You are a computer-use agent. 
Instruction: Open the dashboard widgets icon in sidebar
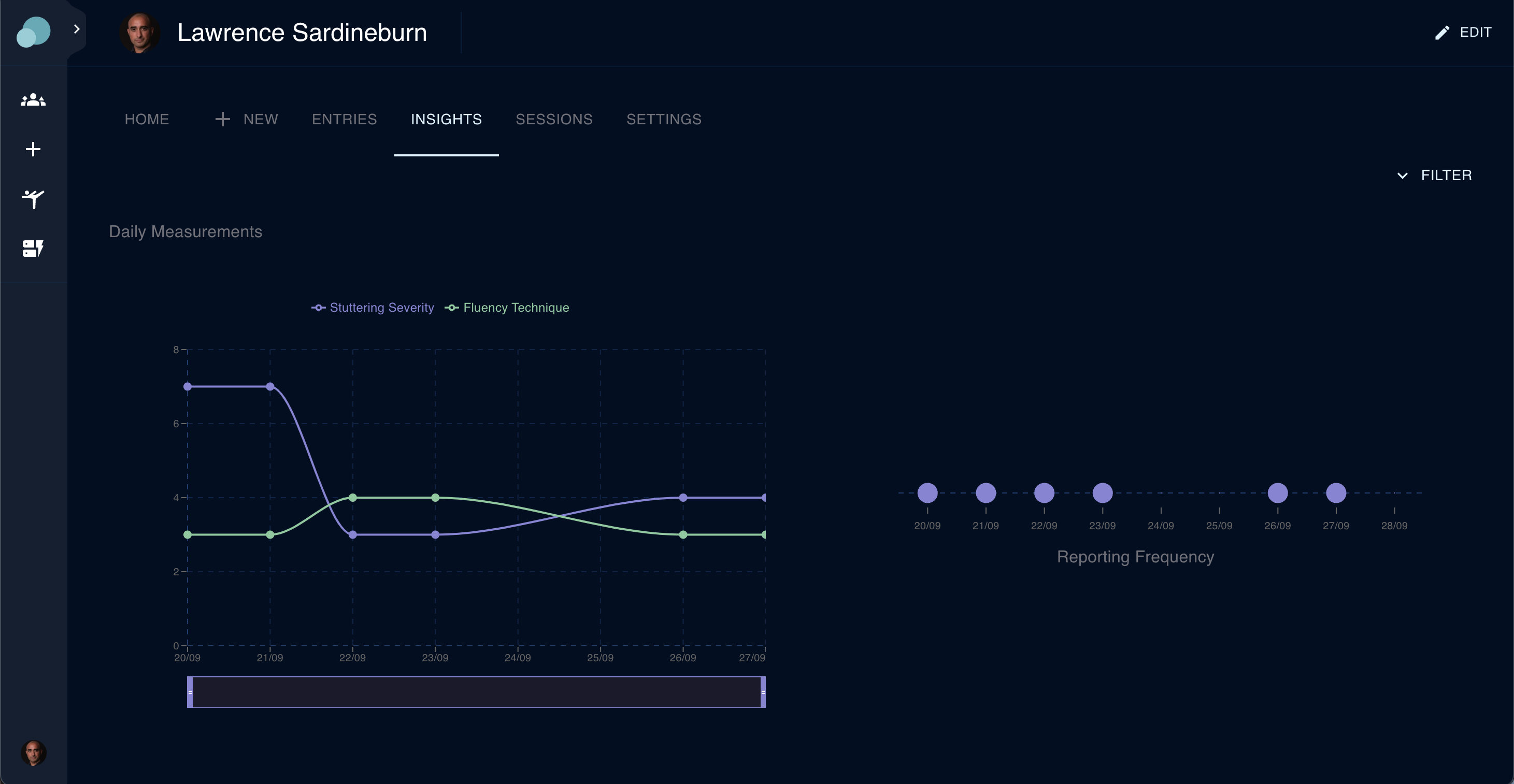[x=33, y=249]
